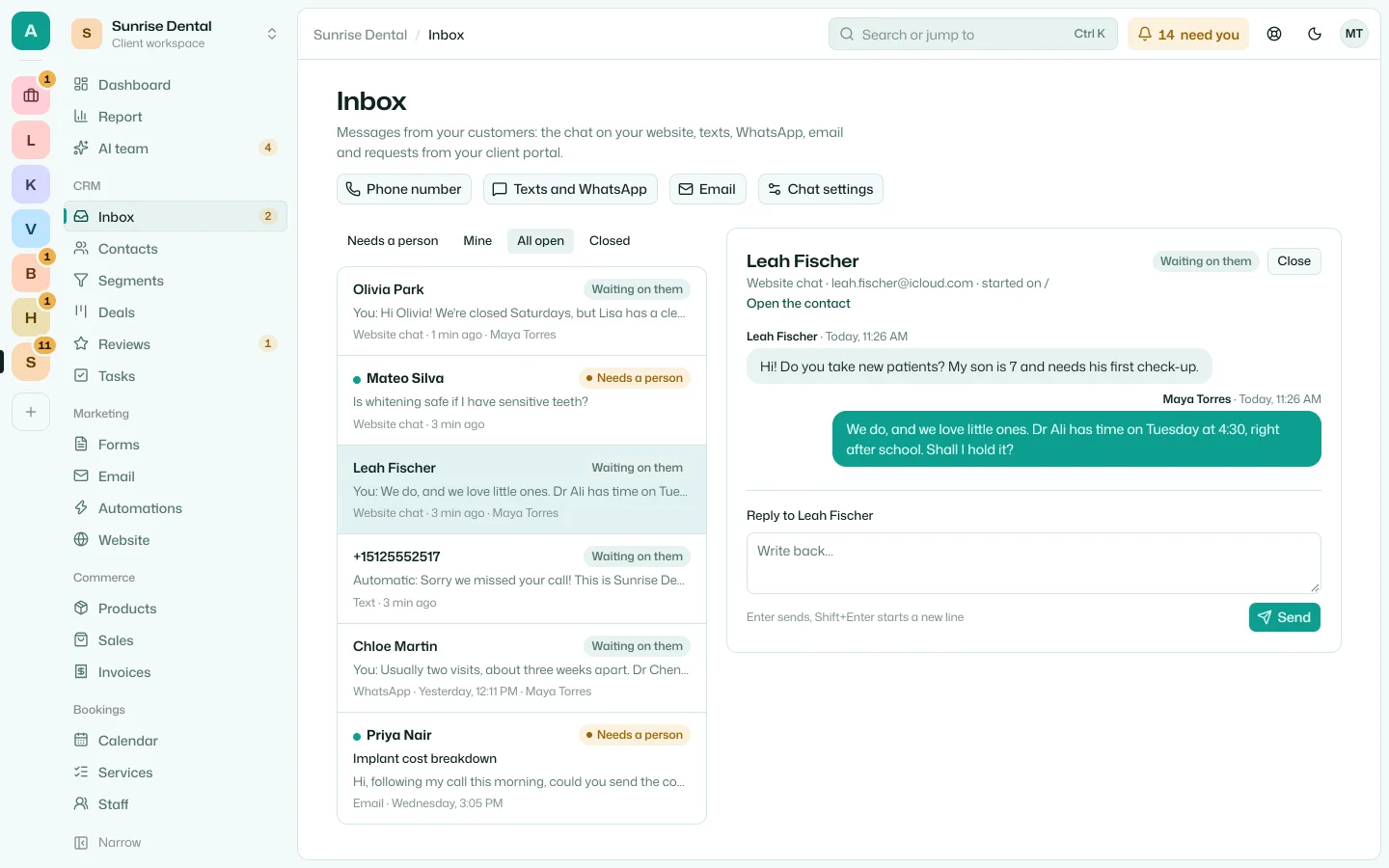
Task: Open the Mateo Silva conversation
Action: tap(522, 400)
